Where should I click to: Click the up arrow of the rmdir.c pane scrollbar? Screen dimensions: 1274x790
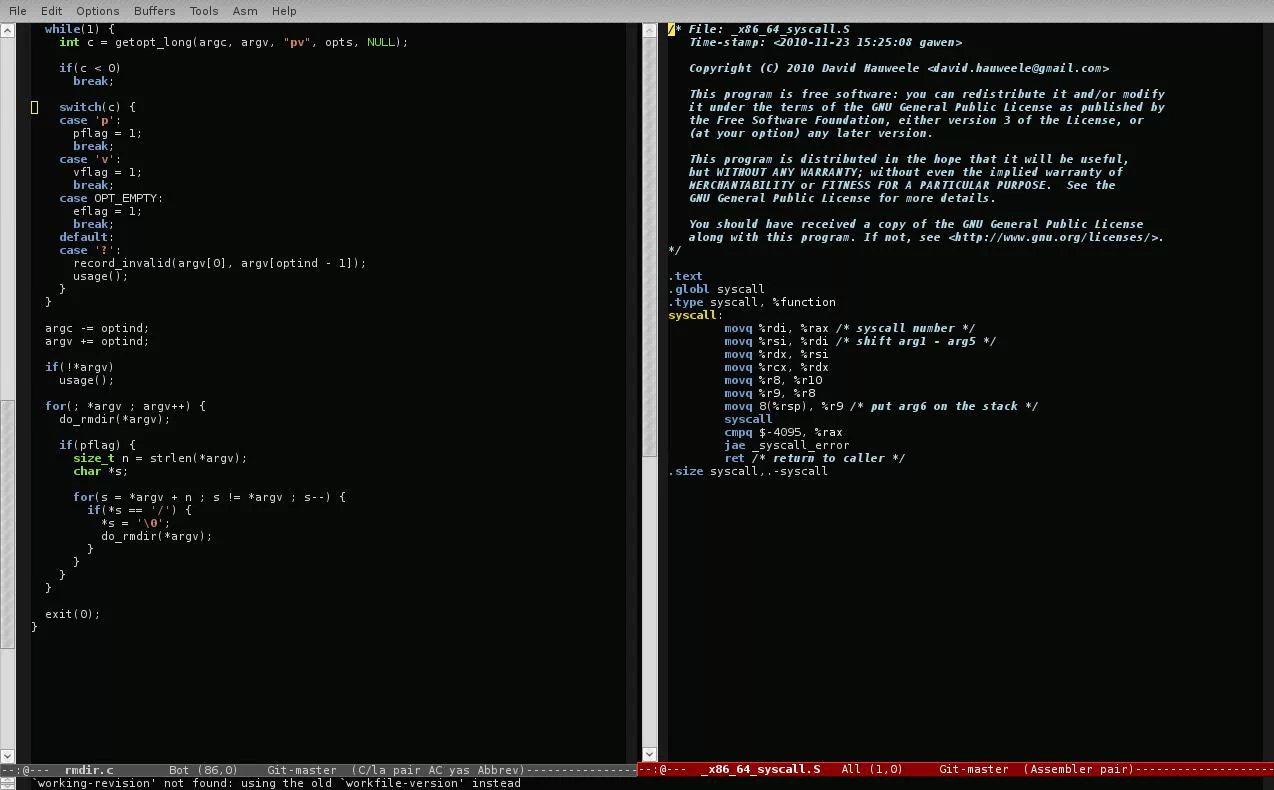click(7, 30)
